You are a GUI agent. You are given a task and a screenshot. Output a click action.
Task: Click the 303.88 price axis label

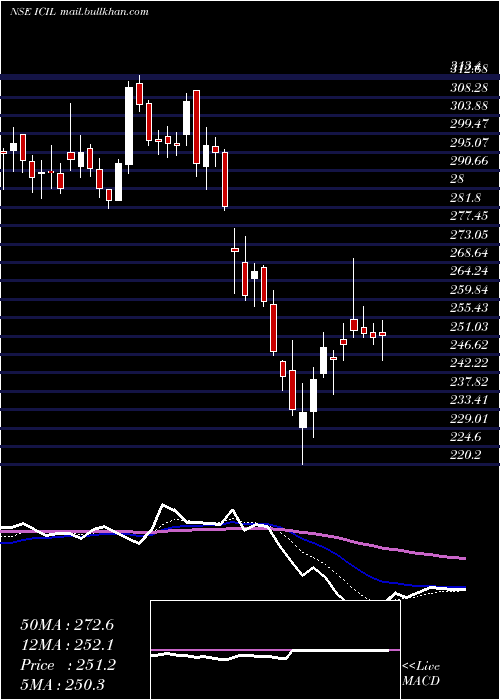(469, 106)
